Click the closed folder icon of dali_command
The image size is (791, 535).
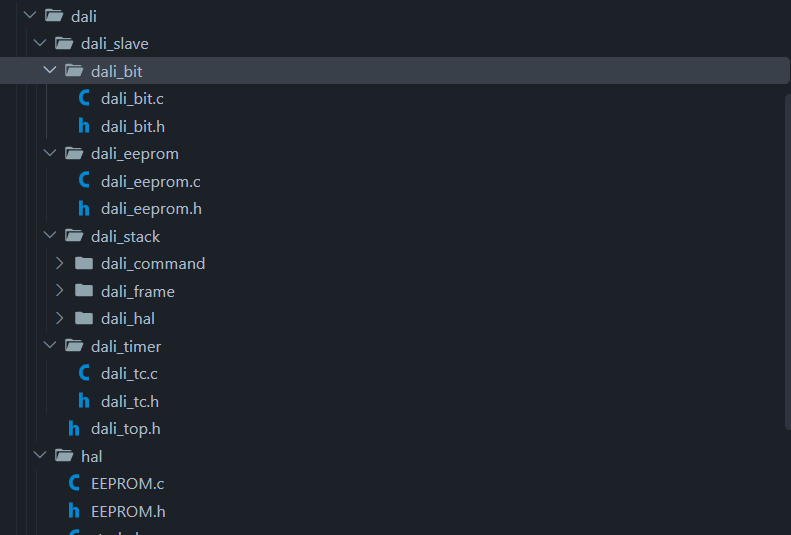pyautogui.click(x=84, y=263)
